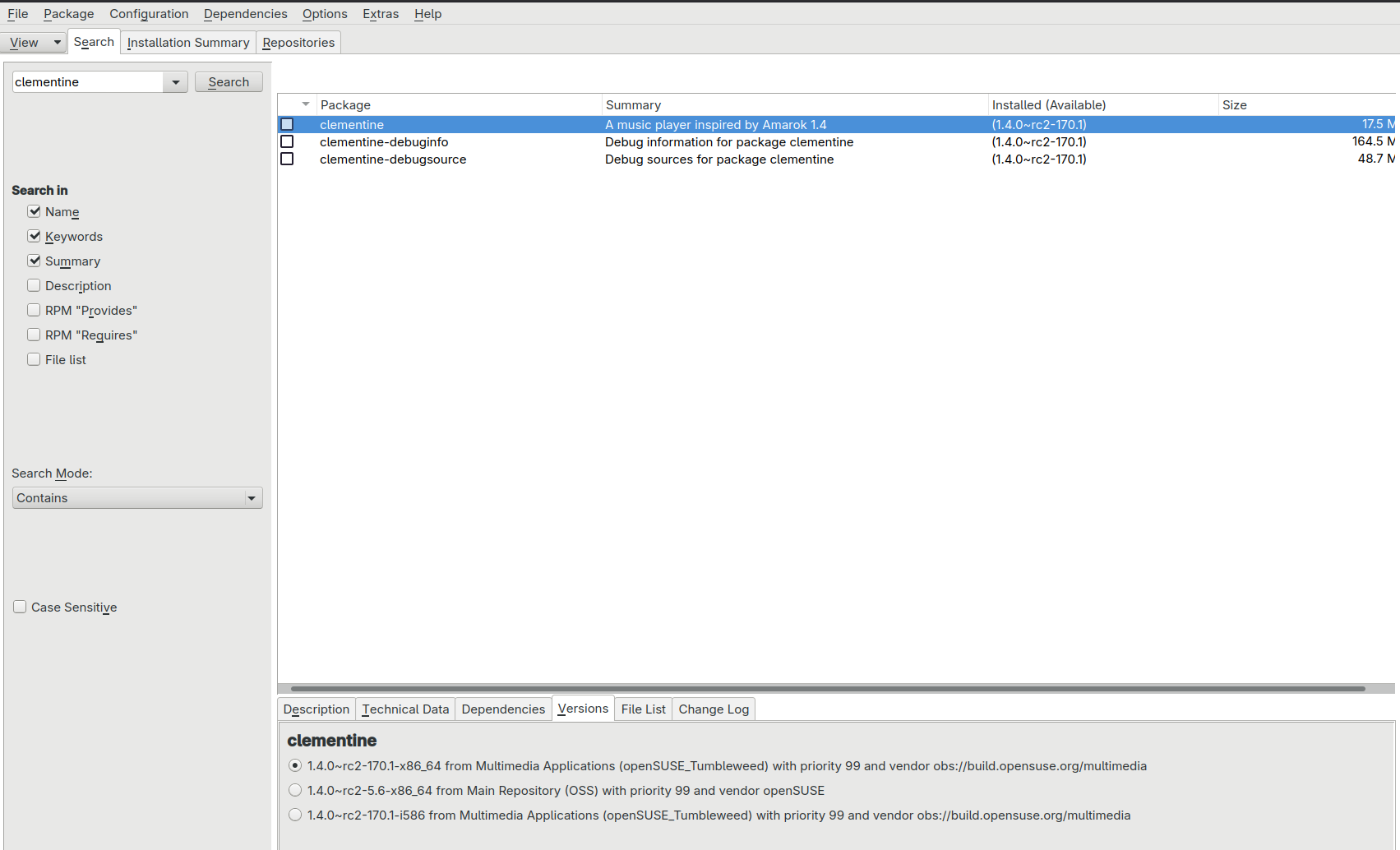Image resolution: width=1400 pixels, height=850 pixels.
Task: Open the Dependencies details tab
Action: click(x=503, y=709)
